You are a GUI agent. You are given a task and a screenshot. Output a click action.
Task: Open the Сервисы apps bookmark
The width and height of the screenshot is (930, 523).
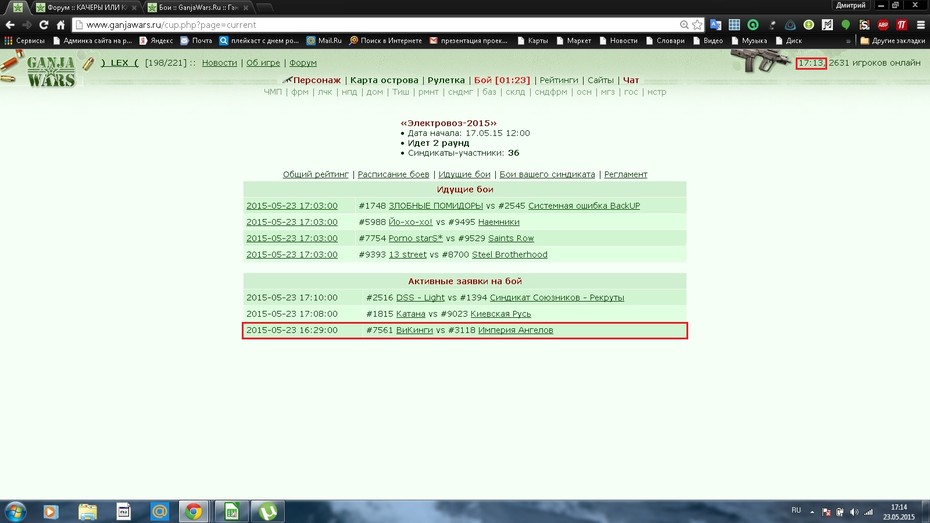click(24, 41)
